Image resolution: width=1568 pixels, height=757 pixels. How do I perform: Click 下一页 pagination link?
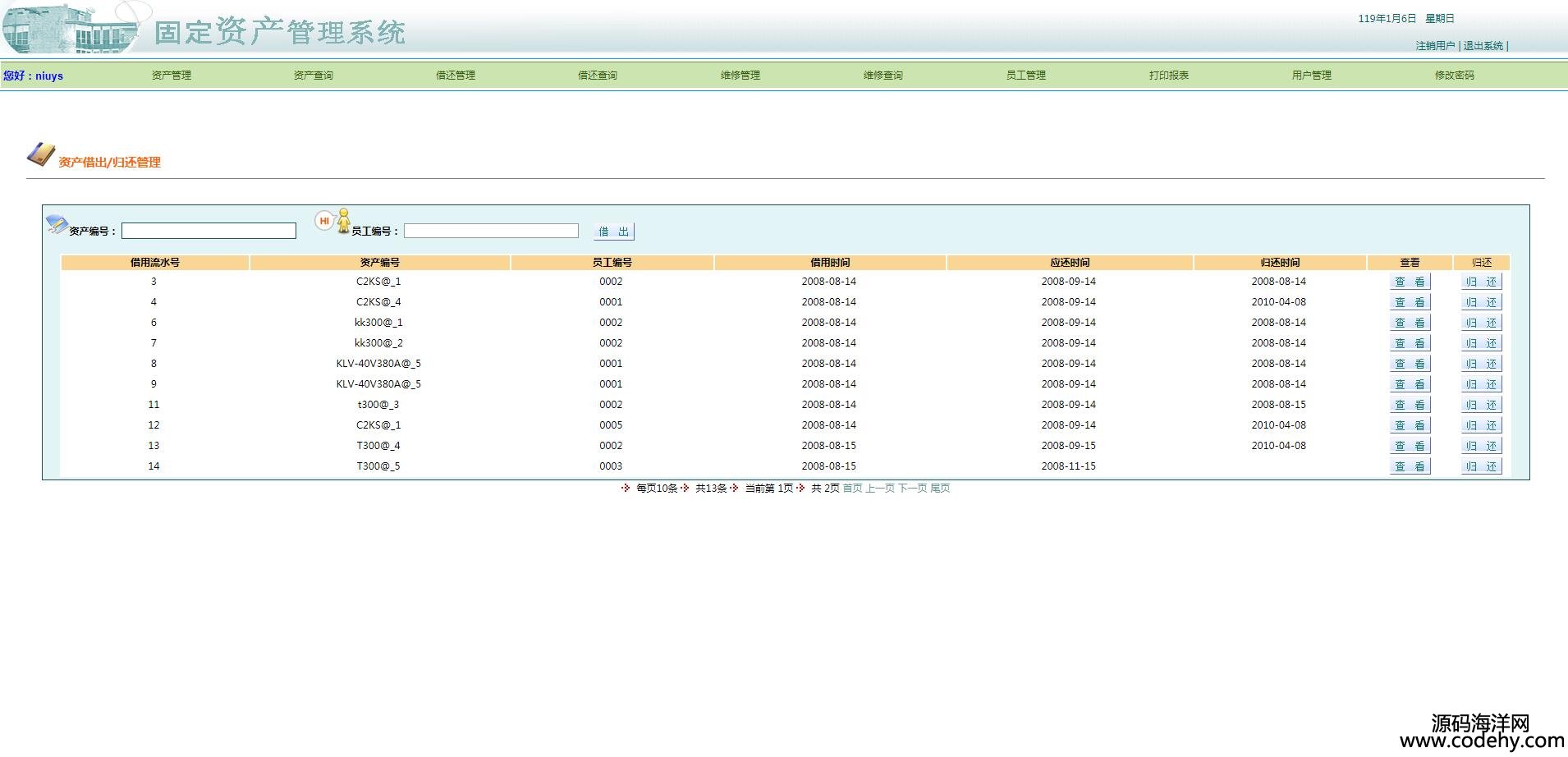point(912,489)
